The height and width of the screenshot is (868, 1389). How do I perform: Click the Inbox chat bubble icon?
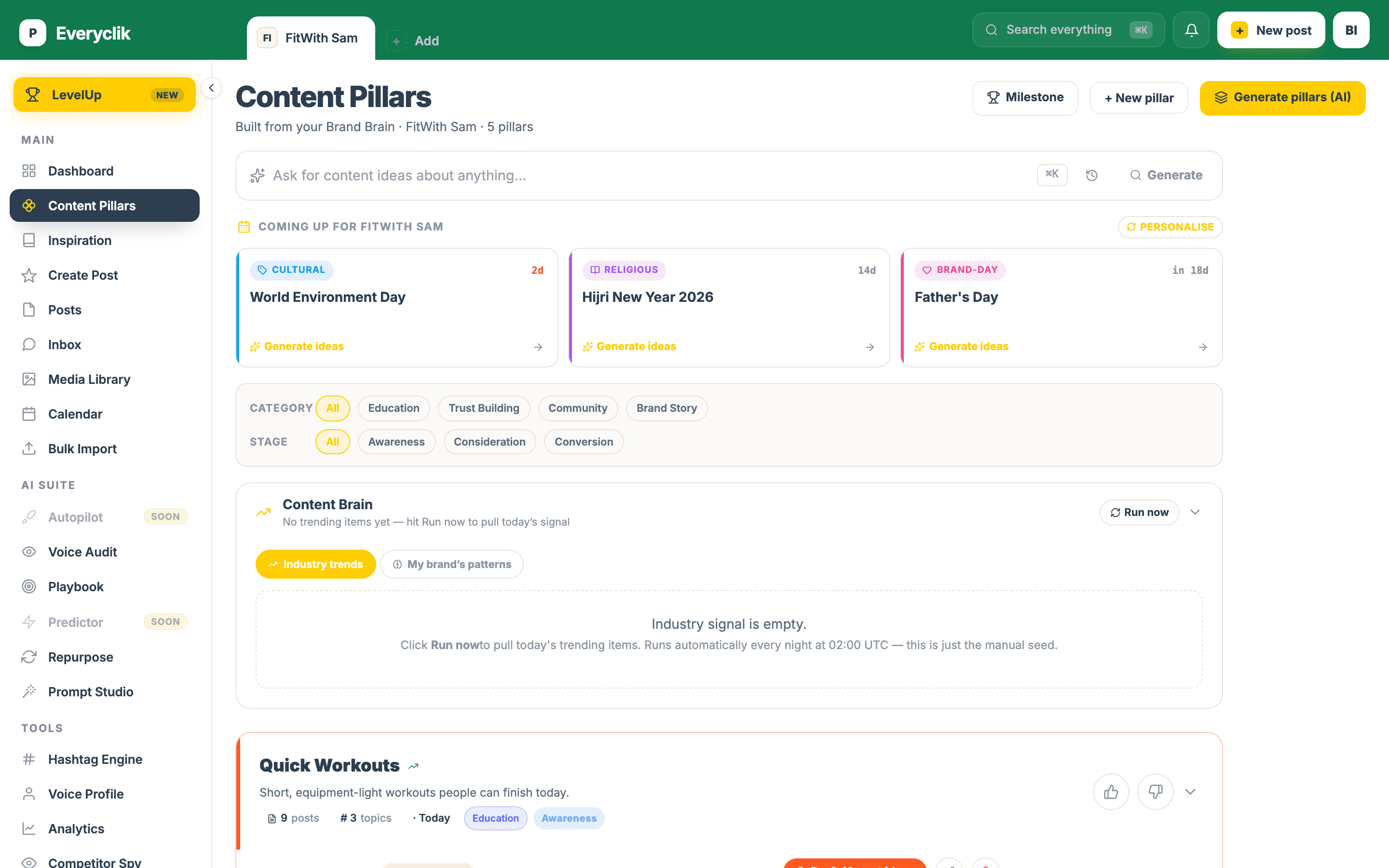(29, 344)
